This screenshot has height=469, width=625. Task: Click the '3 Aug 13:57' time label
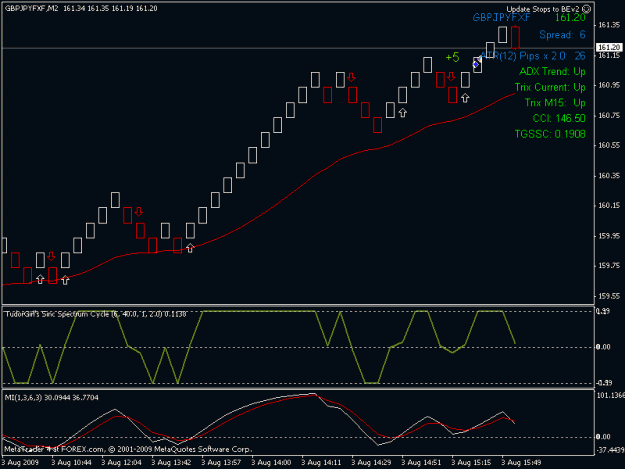pyautogui.click(x=221, y=463)
